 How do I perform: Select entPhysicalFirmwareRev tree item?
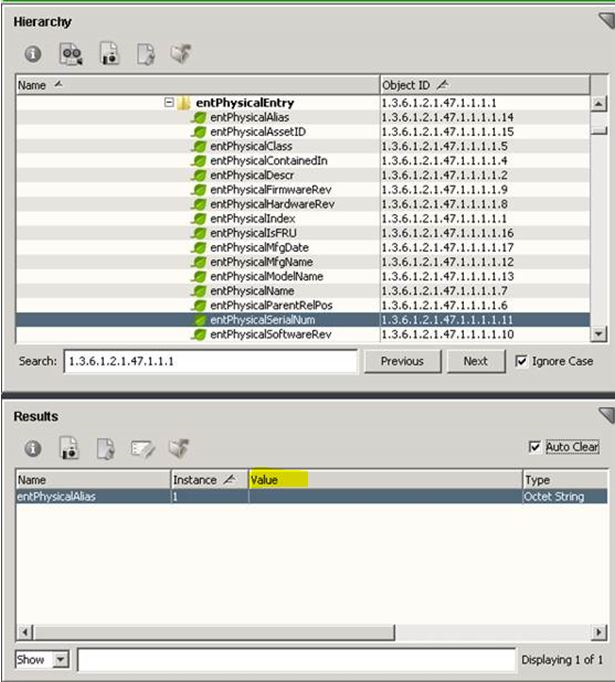pos(271,190)
